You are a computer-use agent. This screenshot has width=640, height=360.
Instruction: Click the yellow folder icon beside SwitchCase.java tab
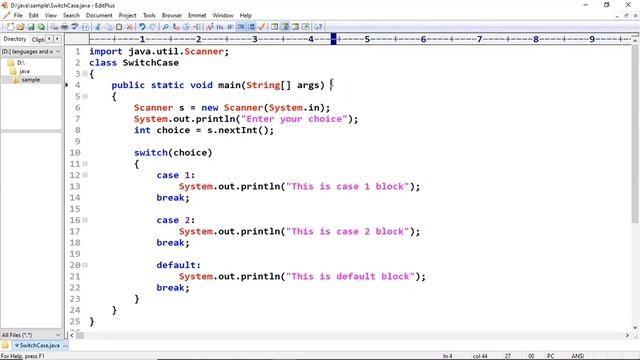5,345
